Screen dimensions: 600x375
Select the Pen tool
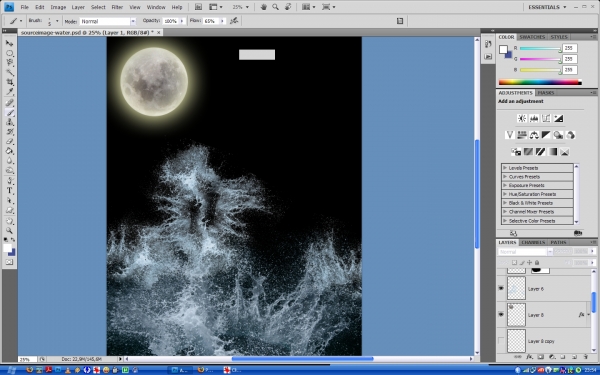10,181
